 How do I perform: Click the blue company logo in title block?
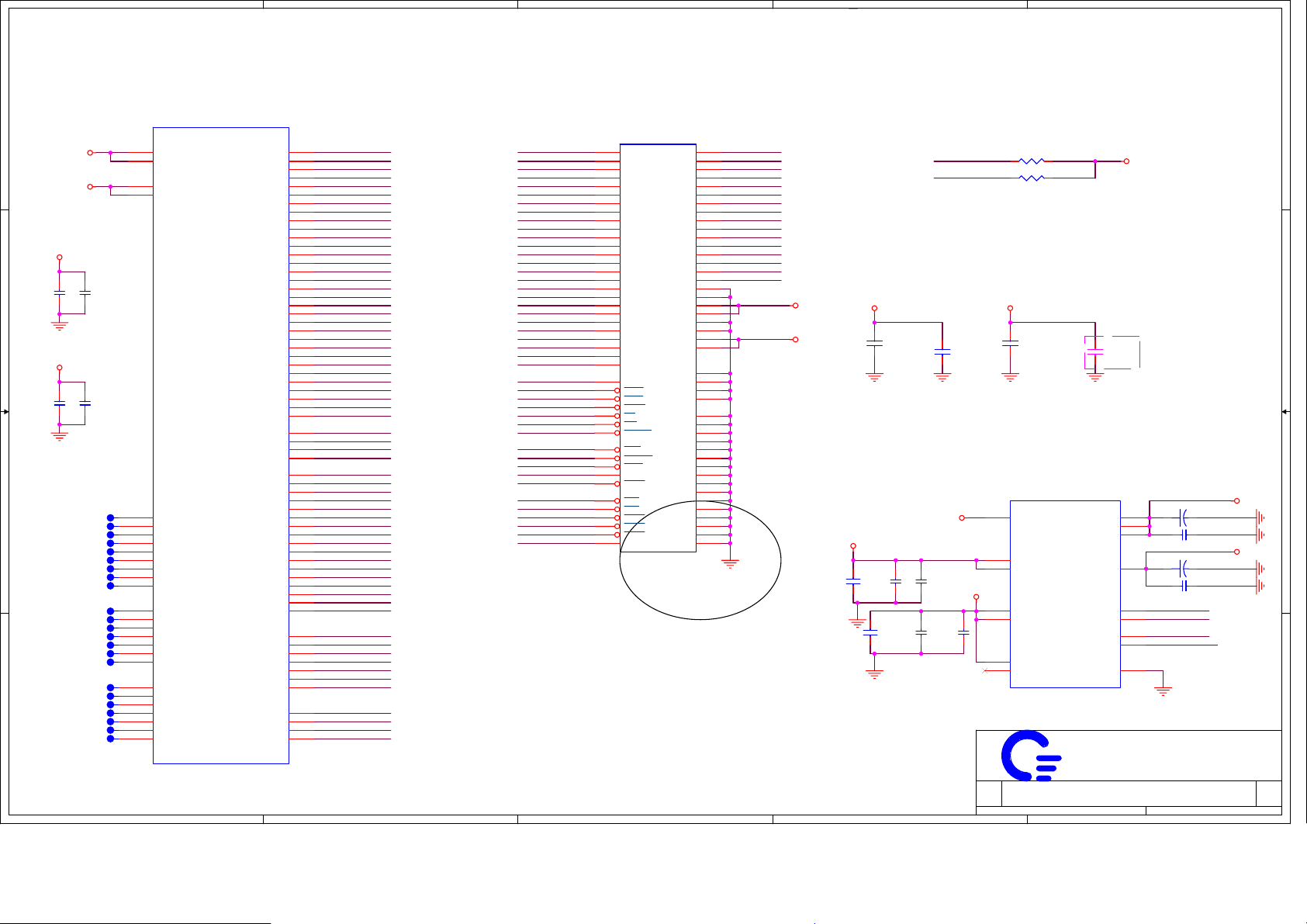point(1029,756)
